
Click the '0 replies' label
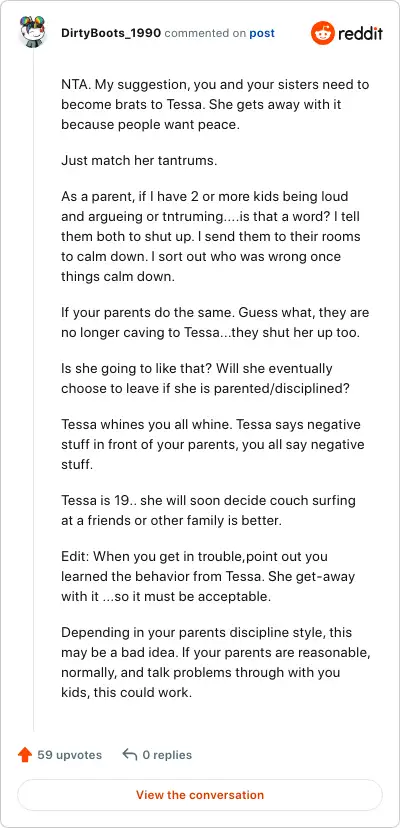pyautogui.click(x=168, y=755)
